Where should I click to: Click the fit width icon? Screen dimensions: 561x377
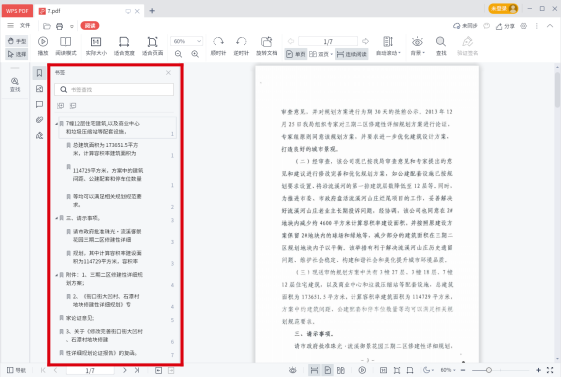(124, 46)
